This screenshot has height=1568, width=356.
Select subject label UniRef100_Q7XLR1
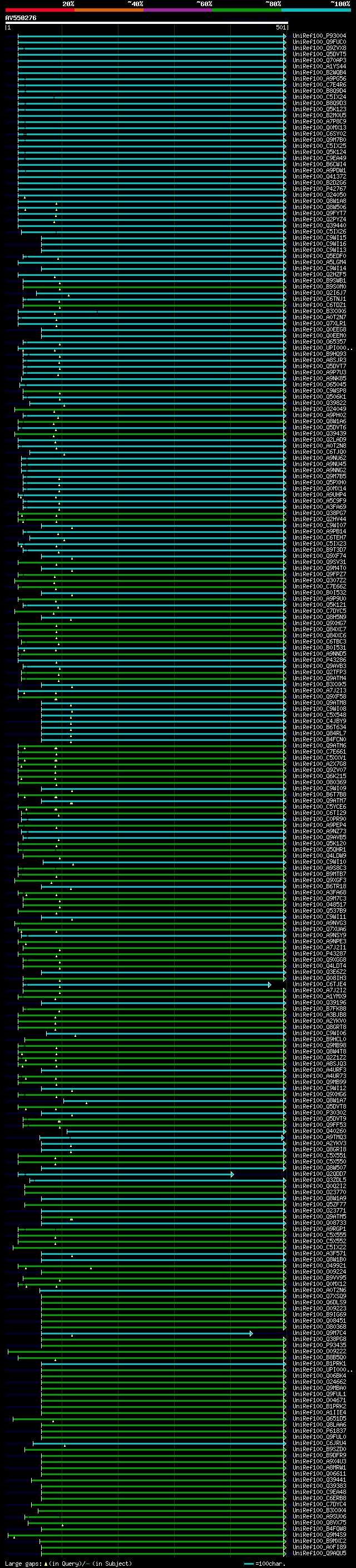319,323
